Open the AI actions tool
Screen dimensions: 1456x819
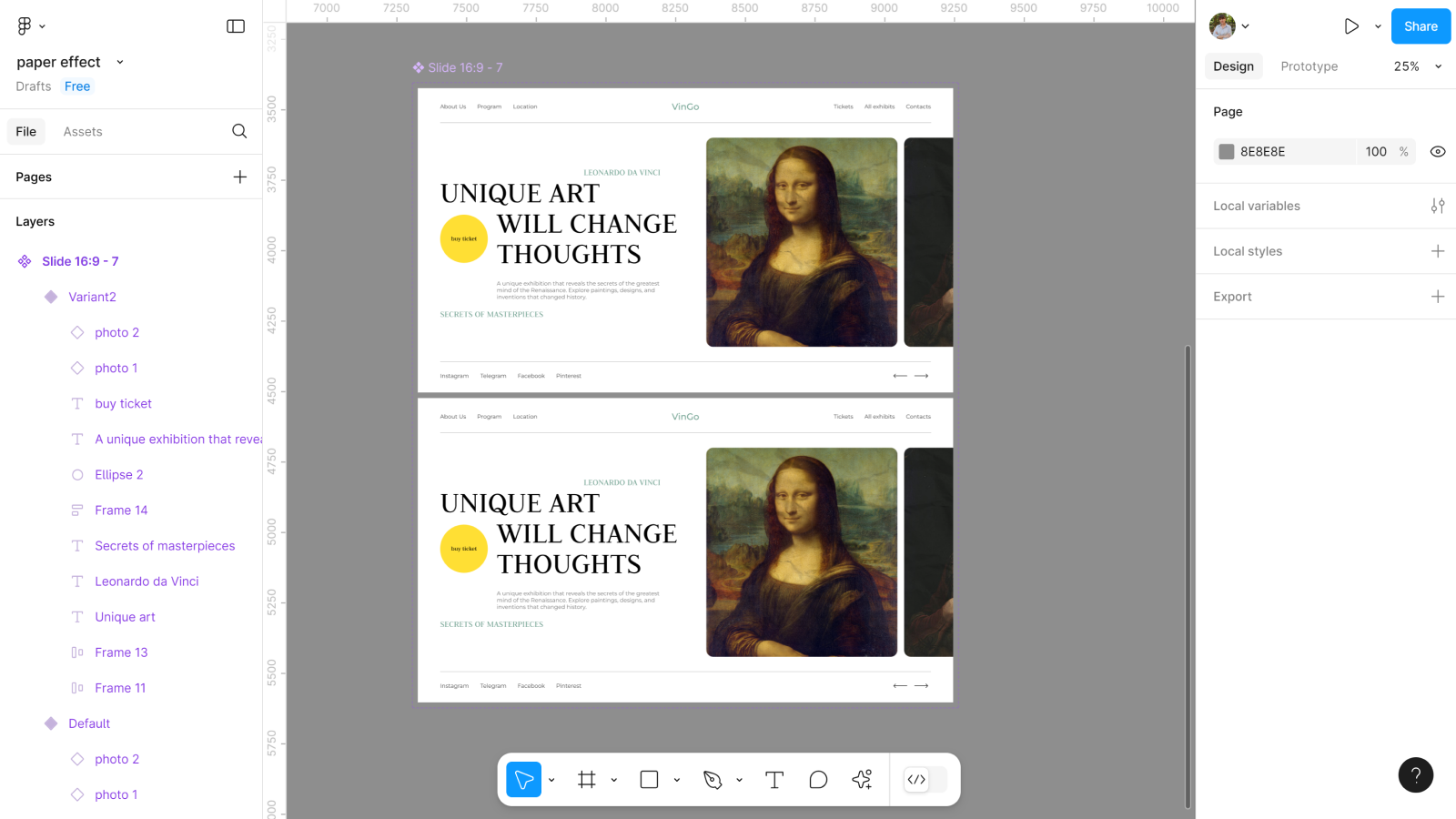pyautogui.click(x=862, y=780)
